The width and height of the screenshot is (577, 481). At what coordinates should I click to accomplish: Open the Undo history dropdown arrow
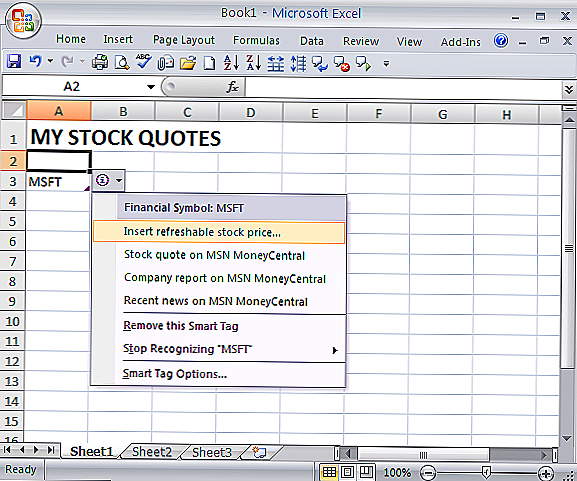(x=50, y=61)
